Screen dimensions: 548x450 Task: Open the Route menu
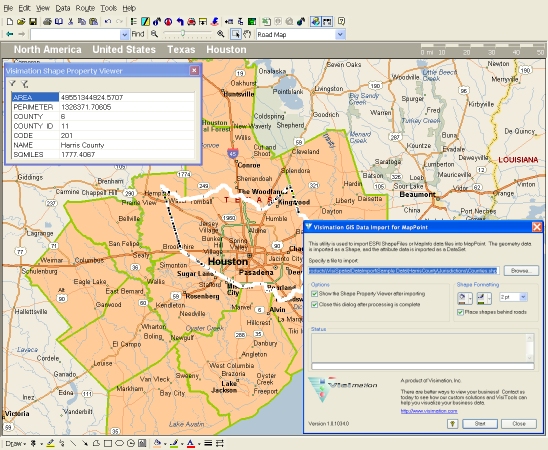pos(85,8)
